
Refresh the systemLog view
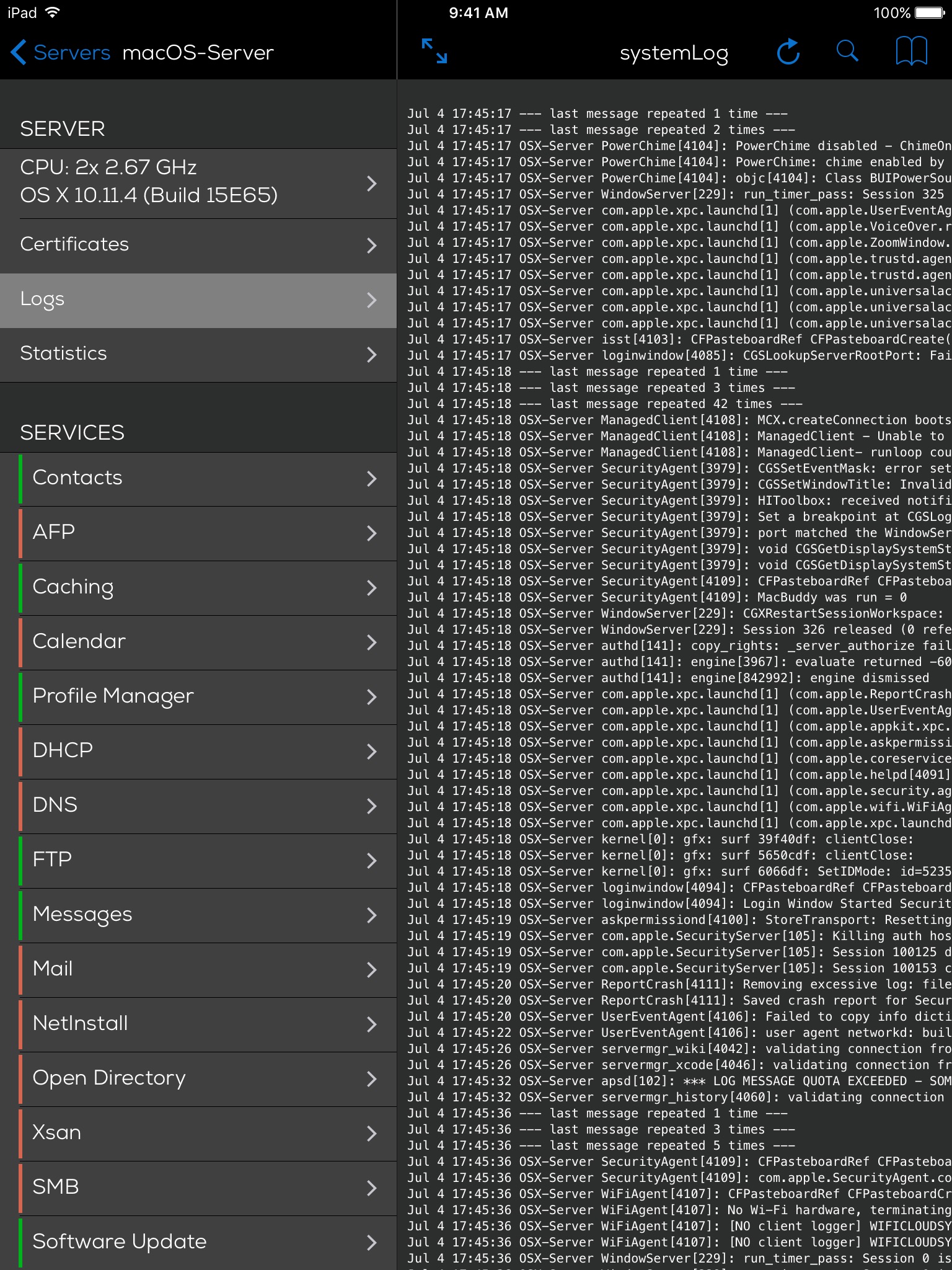click(788, 52)
